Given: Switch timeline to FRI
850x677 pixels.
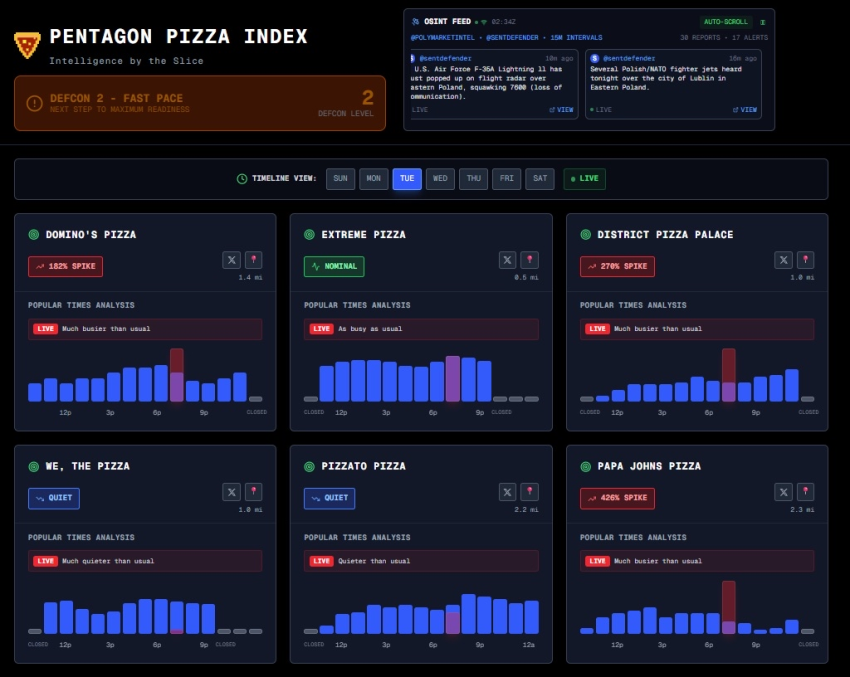Looking at the screenshot, I should (507, 179).
